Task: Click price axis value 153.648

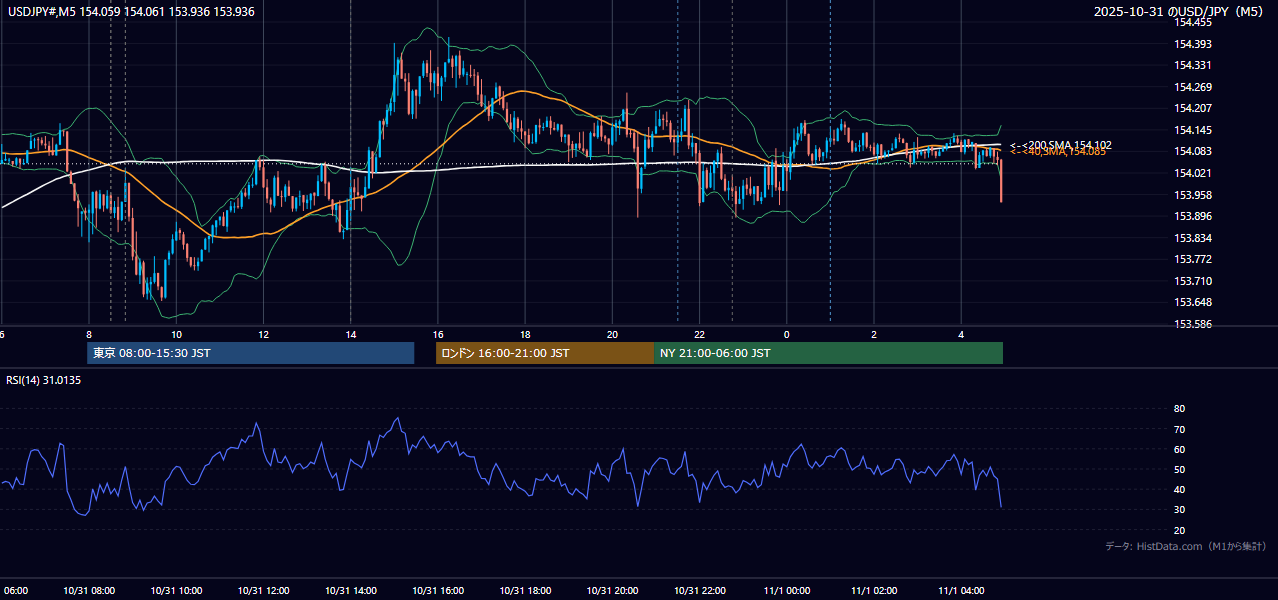Action: (x=1193, y=302)
